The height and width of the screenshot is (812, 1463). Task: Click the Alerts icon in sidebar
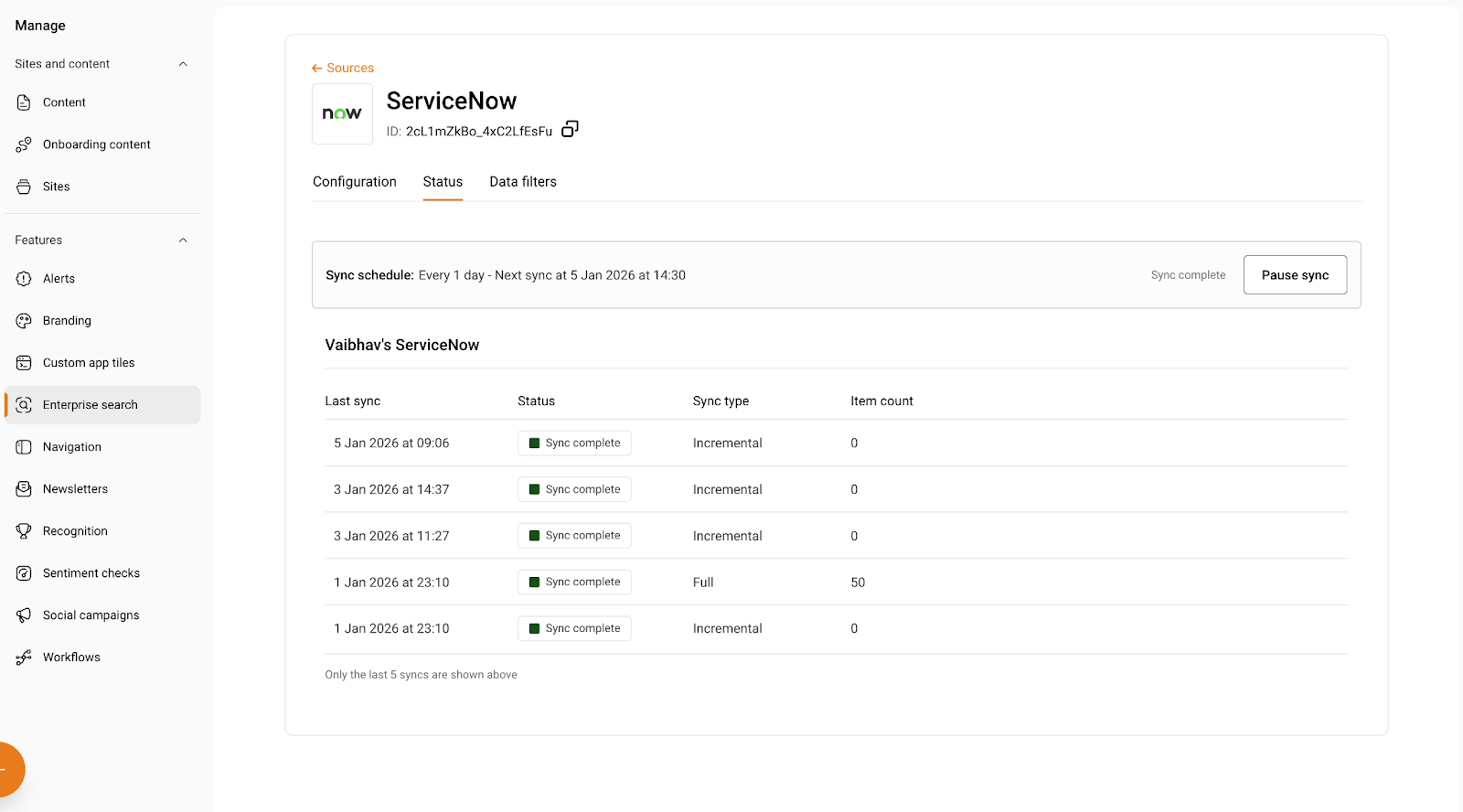click(24, 279)
